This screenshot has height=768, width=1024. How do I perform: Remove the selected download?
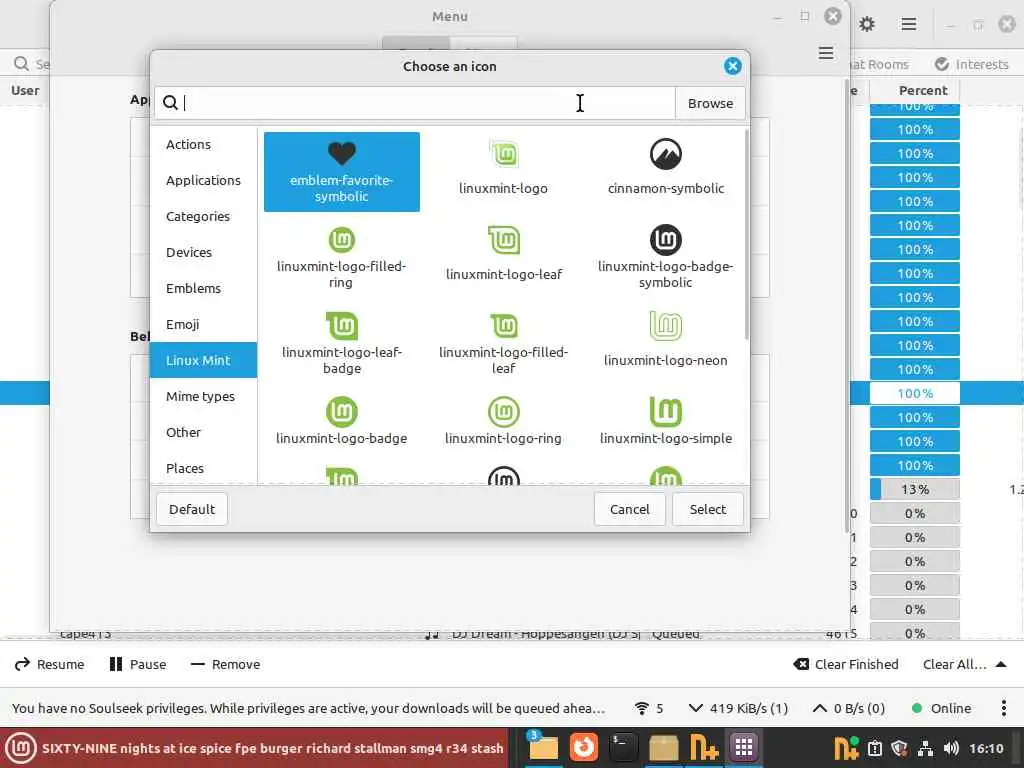pos(225,664)
